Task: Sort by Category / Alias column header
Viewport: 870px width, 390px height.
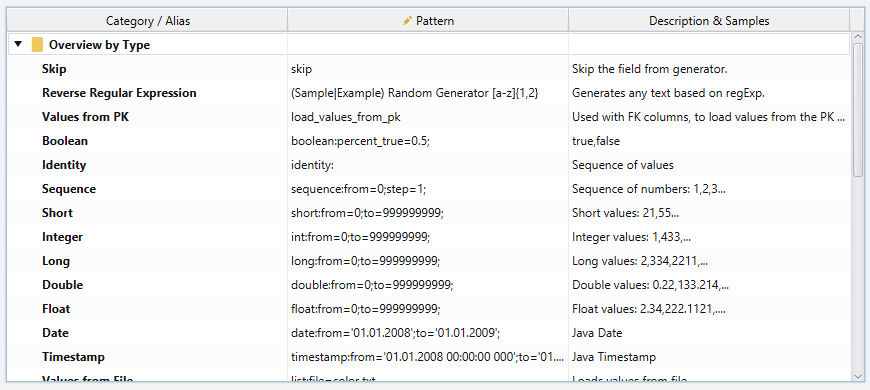Action: pyautogui.click(x=148, y=21)
